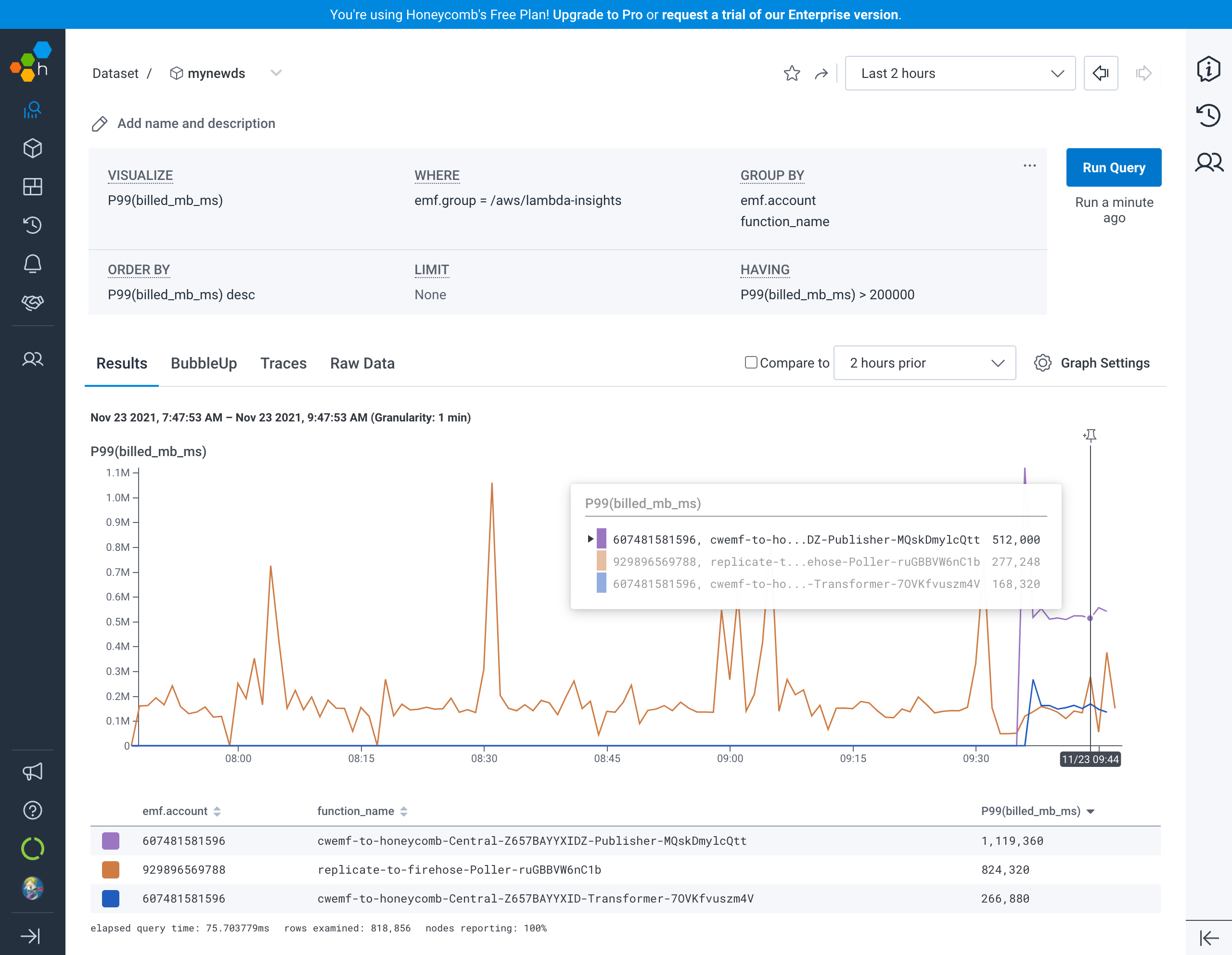This screenshot has height=955, width=1232.
Task: Click the Run Query button
Action: (x=1114, y=167)
